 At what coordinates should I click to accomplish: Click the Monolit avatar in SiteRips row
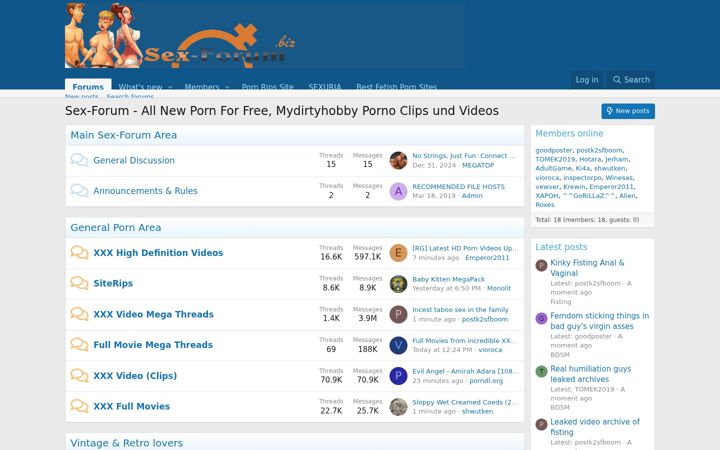tap(398, 284)
